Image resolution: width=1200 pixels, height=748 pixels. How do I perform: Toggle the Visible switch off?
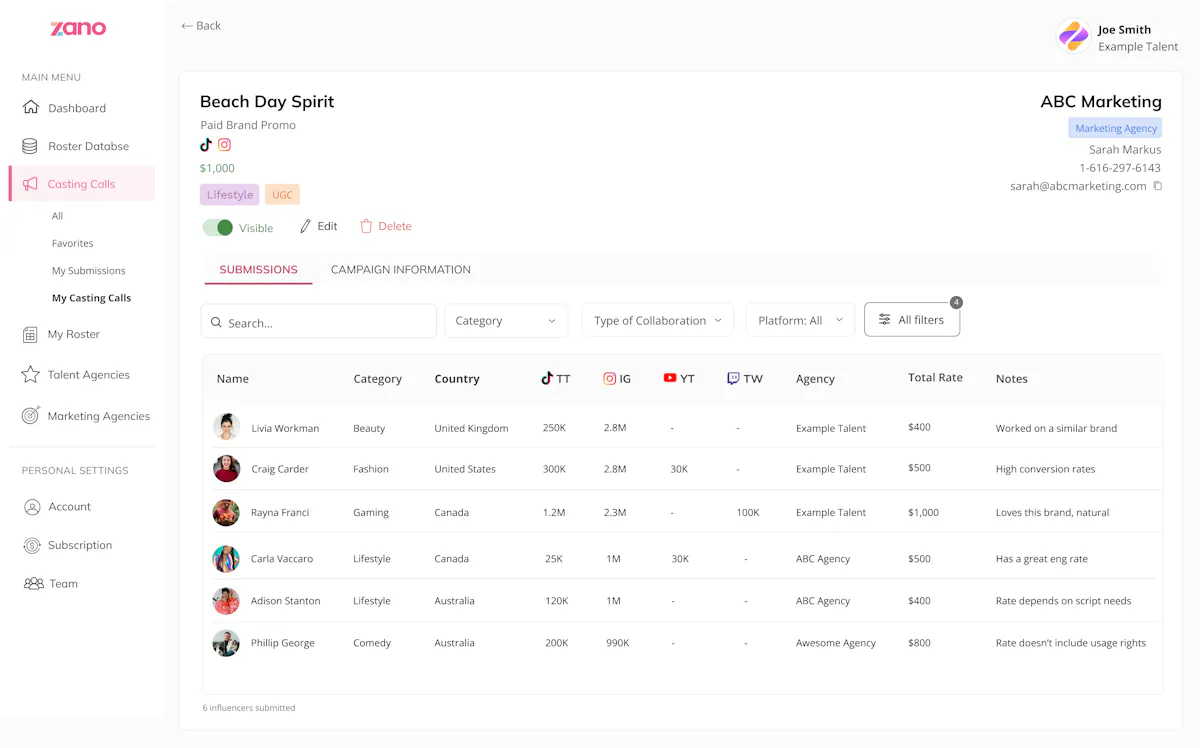[218, 228]
